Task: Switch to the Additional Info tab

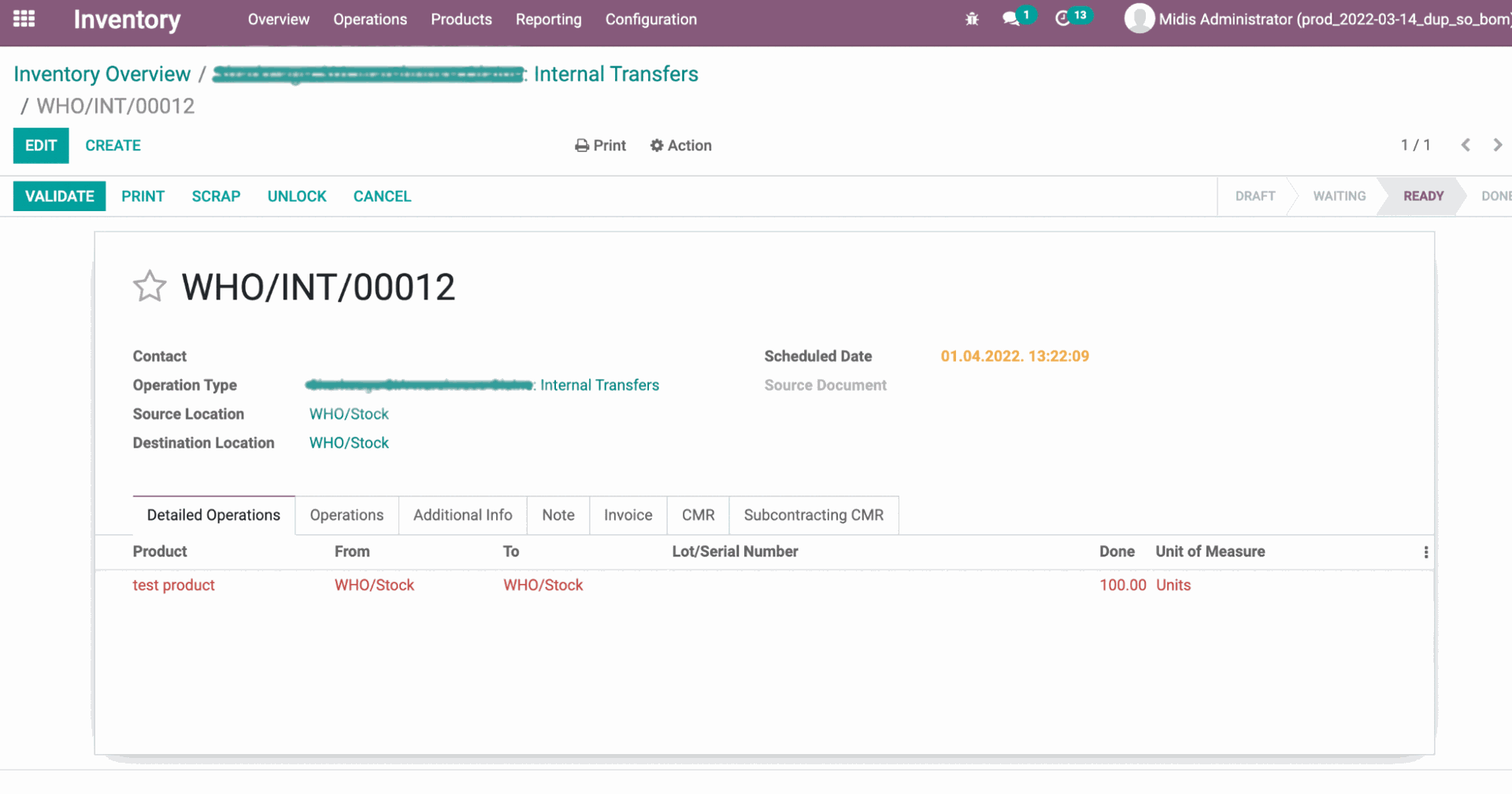Action: click(x=462, y=515)
